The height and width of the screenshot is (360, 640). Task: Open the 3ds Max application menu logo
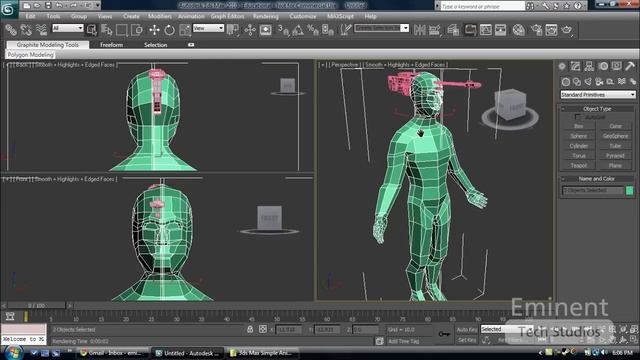(x=8, y=9)
